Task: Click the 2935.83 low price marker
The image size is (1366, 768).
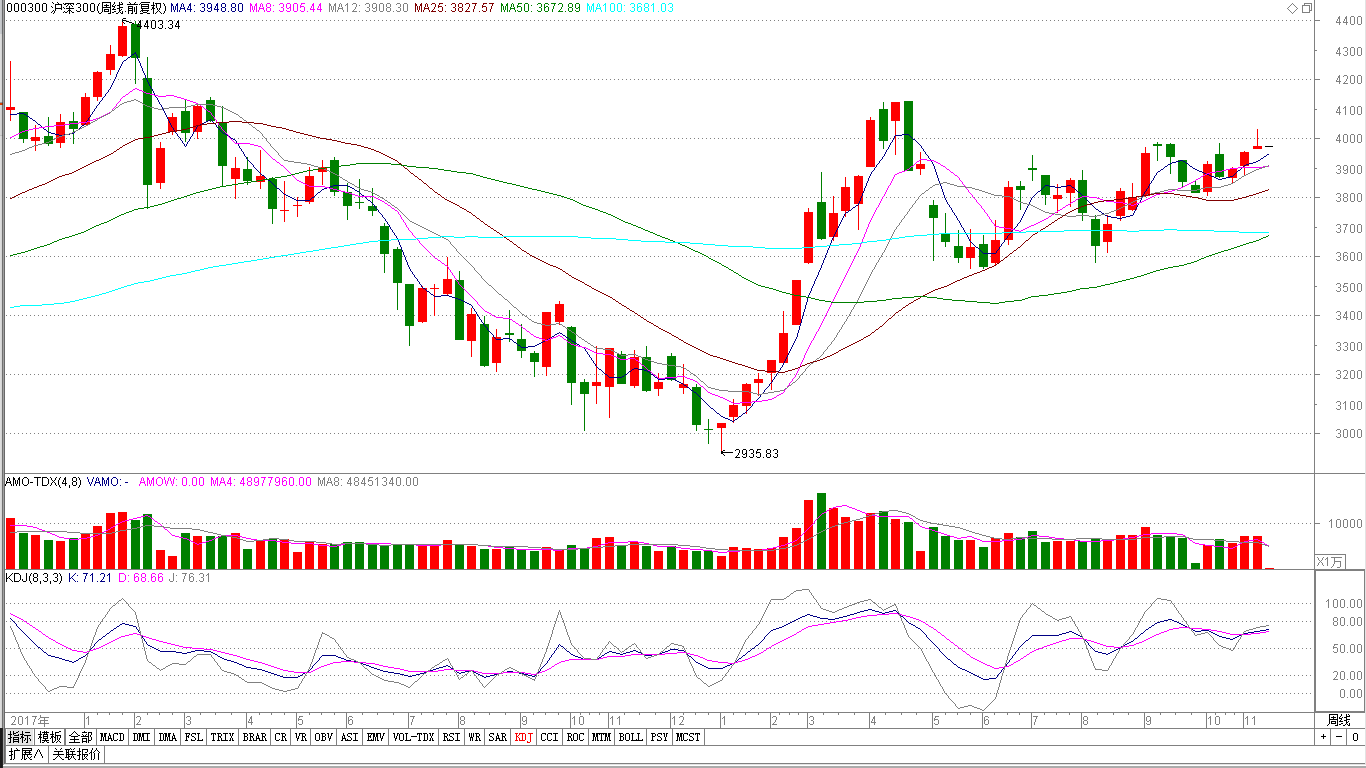Action: [x=755, y=453]
